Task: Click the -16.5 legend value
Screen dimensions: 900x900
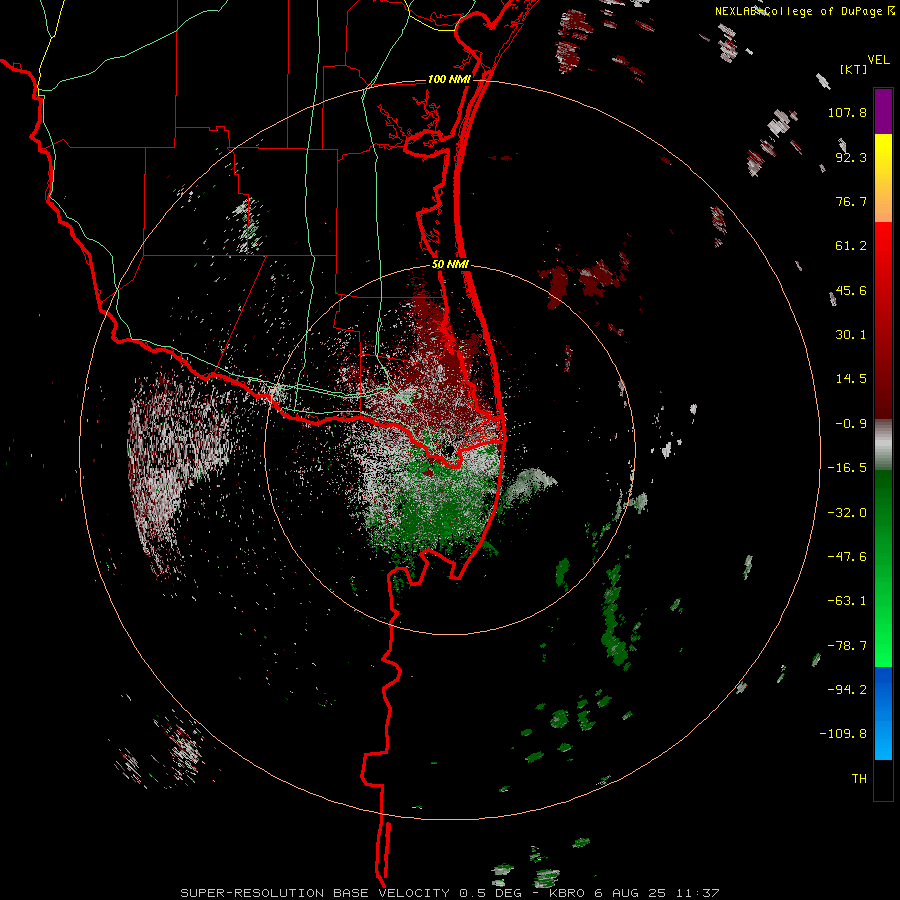Action: click(847, 468)
